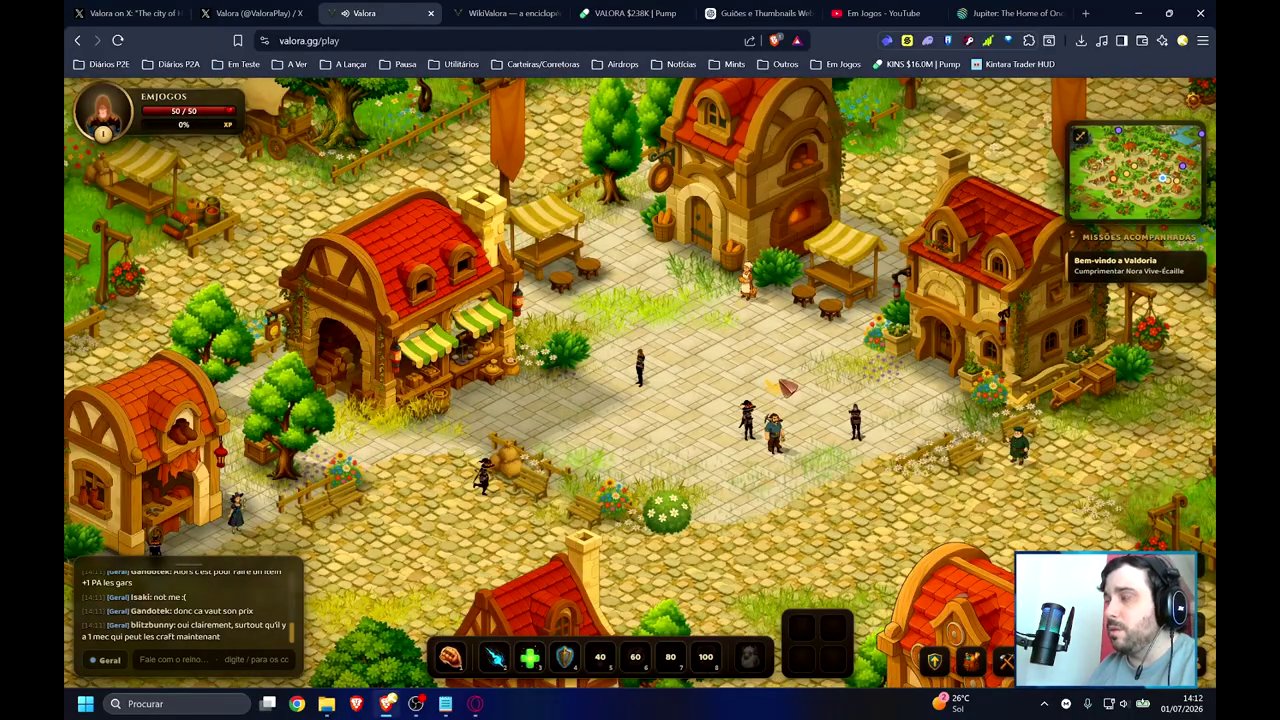Open the Leo AI sparkle icon
The width and height of the screenshot is (1280, 720).
[x=1162, y=41]
